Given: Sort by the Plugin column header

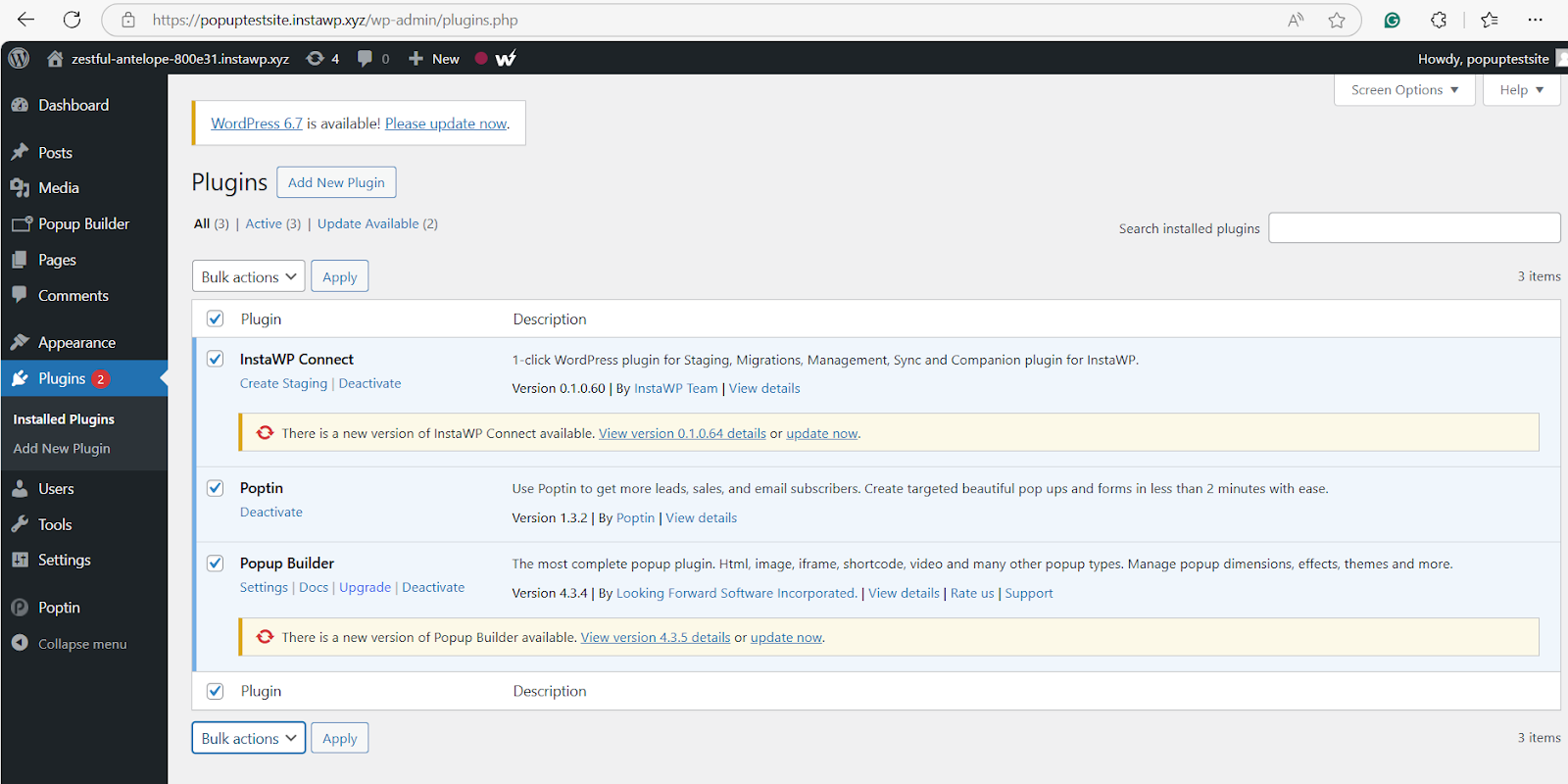Looking at the screenshot, I should [x=261, y=318].
